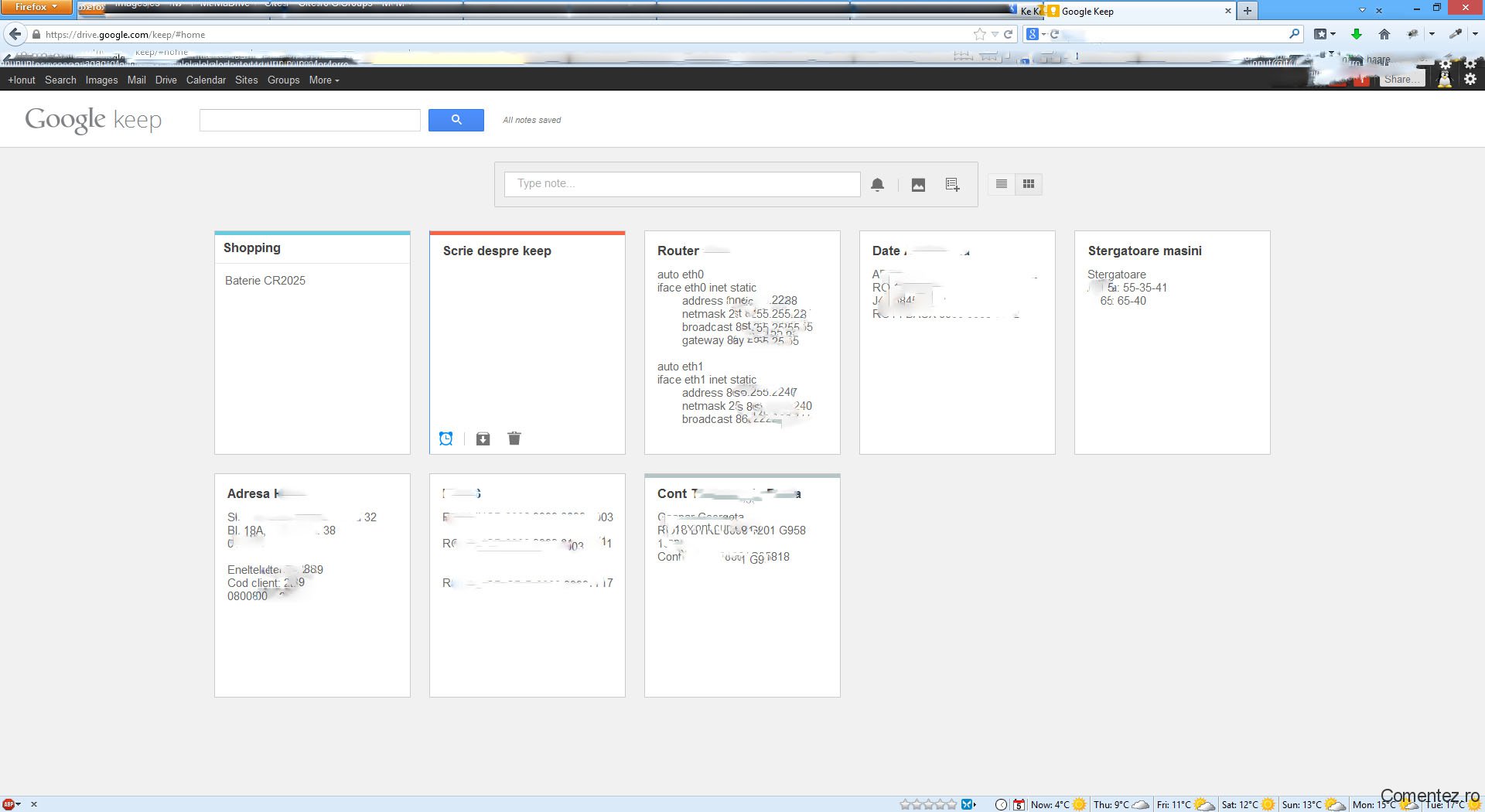Open +Ionut in Google bar
1485x812 pixels.
pos(22,80)
